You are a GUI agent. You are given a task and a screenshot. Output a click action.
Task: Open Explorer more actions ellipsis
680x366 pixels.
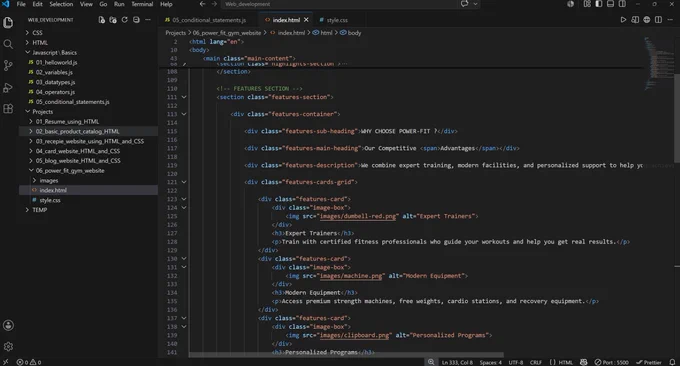[148, 20]
